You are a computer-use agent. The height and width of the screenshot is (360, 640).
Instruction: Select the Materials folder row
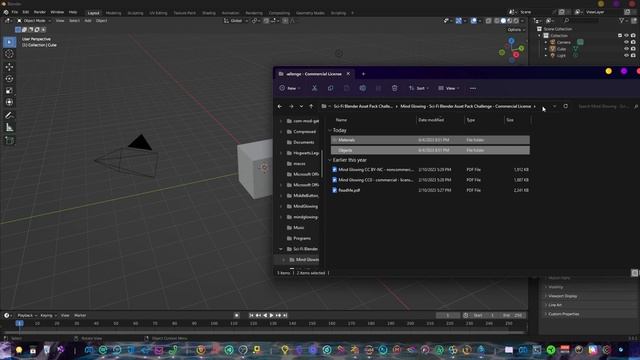[430, 140]
